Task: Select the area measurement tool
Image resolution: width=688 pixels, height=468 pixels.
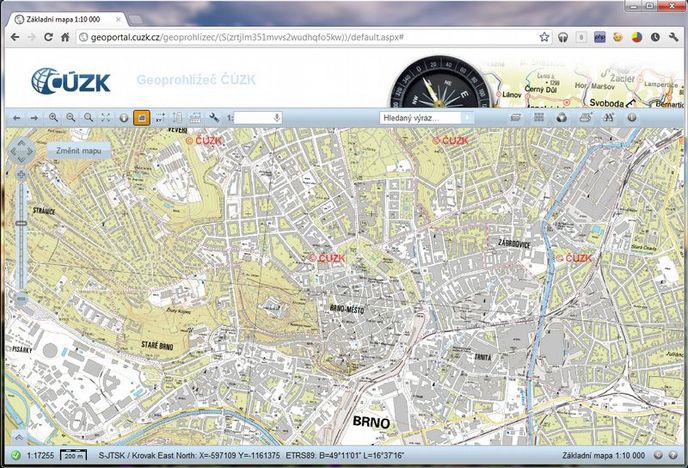Action: [195, 118]
